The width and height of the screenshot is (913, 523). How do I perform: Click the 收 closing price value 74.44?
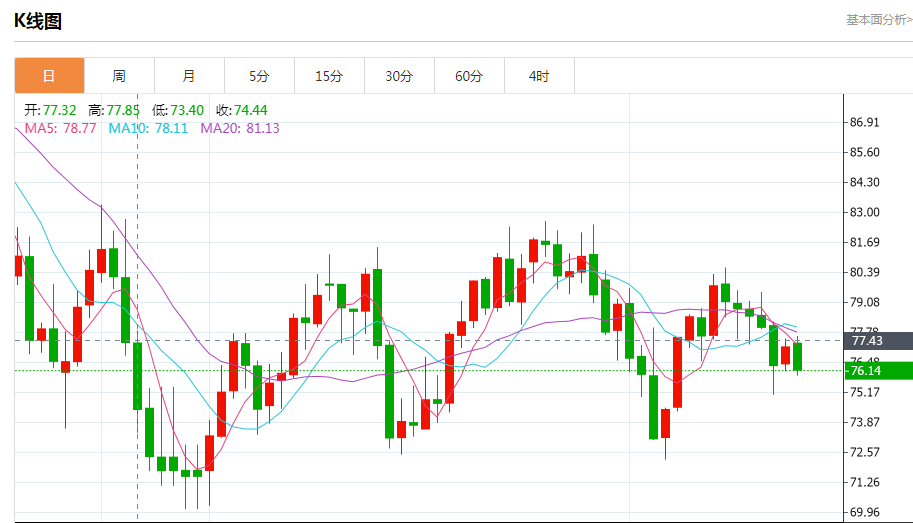[x=250, y=110]
